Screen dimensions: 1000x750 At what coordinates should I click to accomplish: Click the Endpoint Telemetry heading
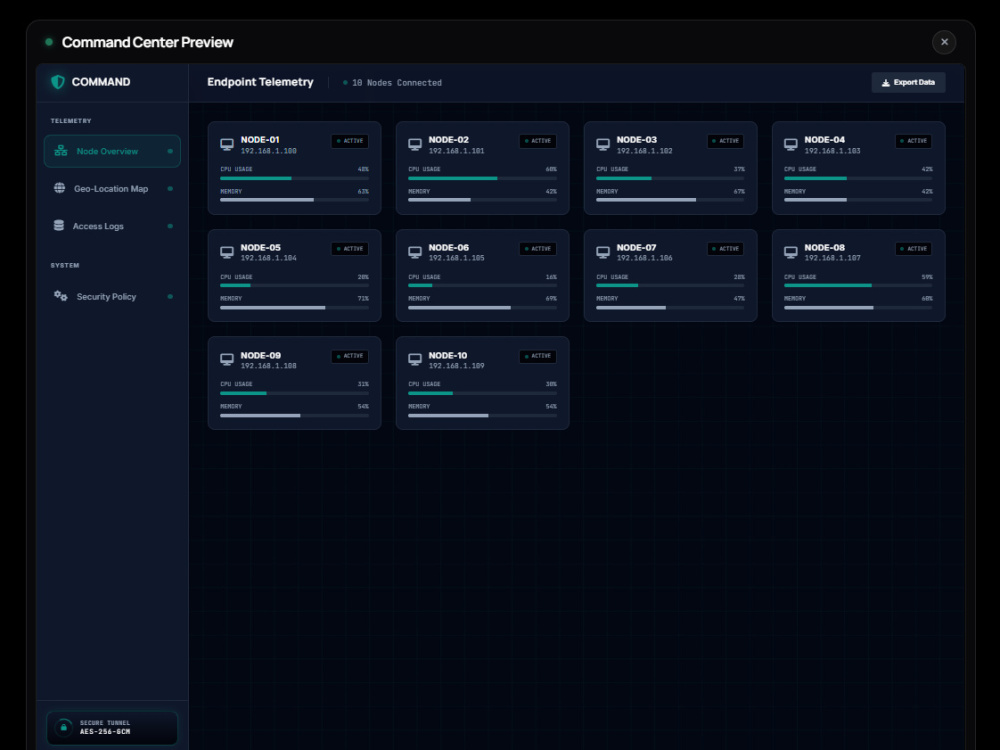tap(260, 82)
